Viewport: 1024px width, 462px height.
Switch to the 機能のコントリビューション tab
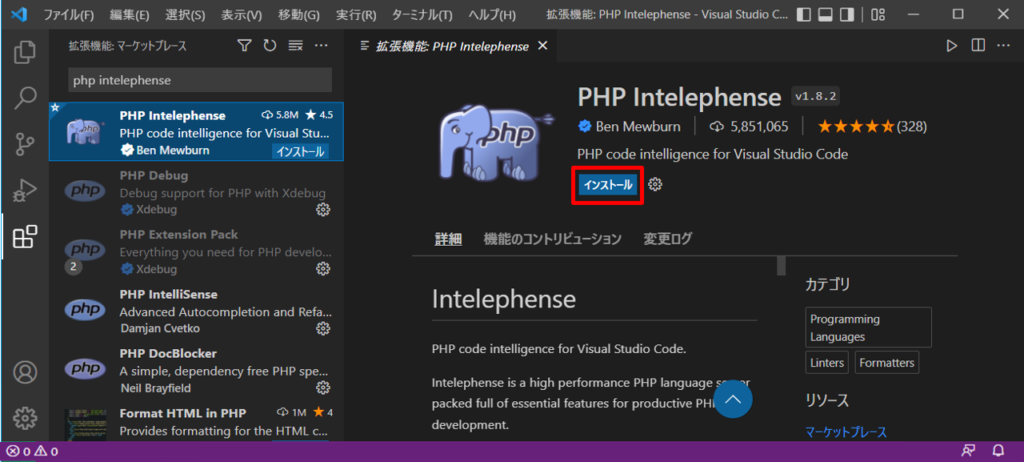[x=552, y=239]
